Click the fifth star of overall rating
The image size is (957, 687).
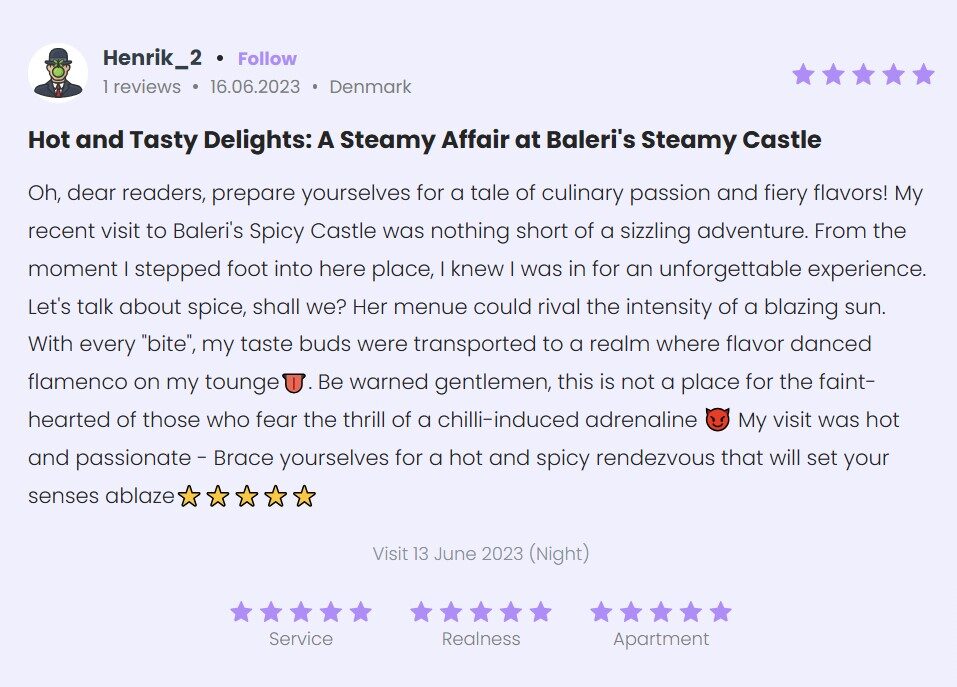click(x=923, y=74)
